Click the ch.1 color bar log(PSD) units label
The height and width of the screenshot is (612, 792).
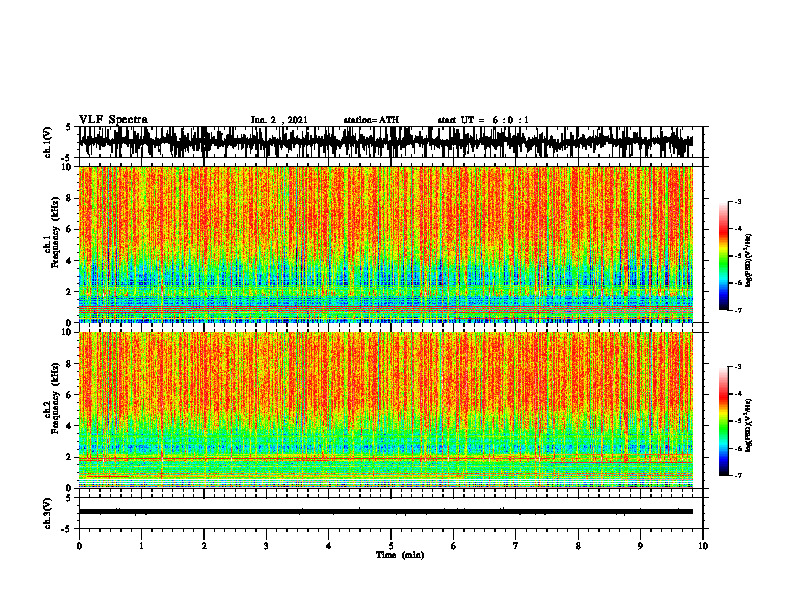click(749, 261)
